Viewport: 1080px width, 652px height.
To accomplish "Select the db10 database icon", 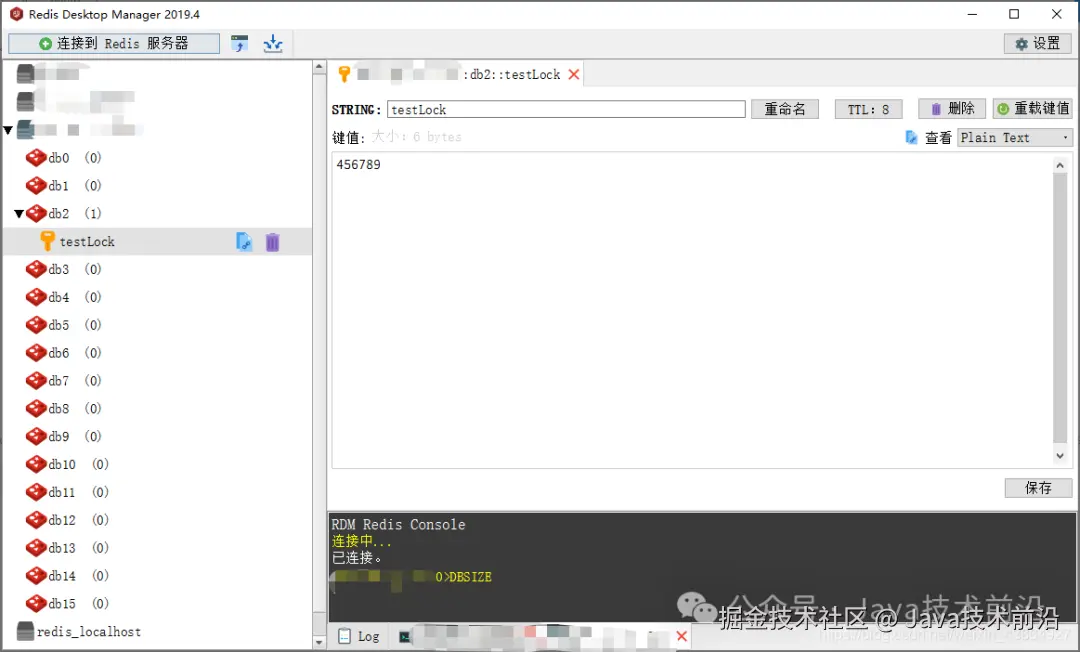I will point(36,464).
